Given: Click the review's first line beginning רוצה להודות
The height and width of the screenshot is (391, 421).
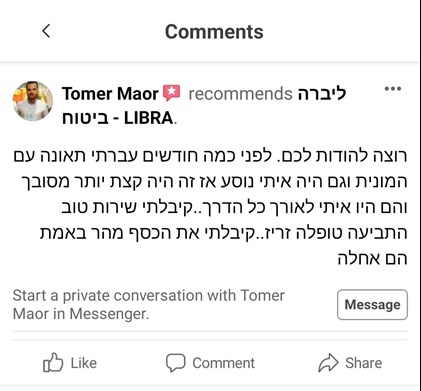Looking at the screenshot, I should coord(210,156).
